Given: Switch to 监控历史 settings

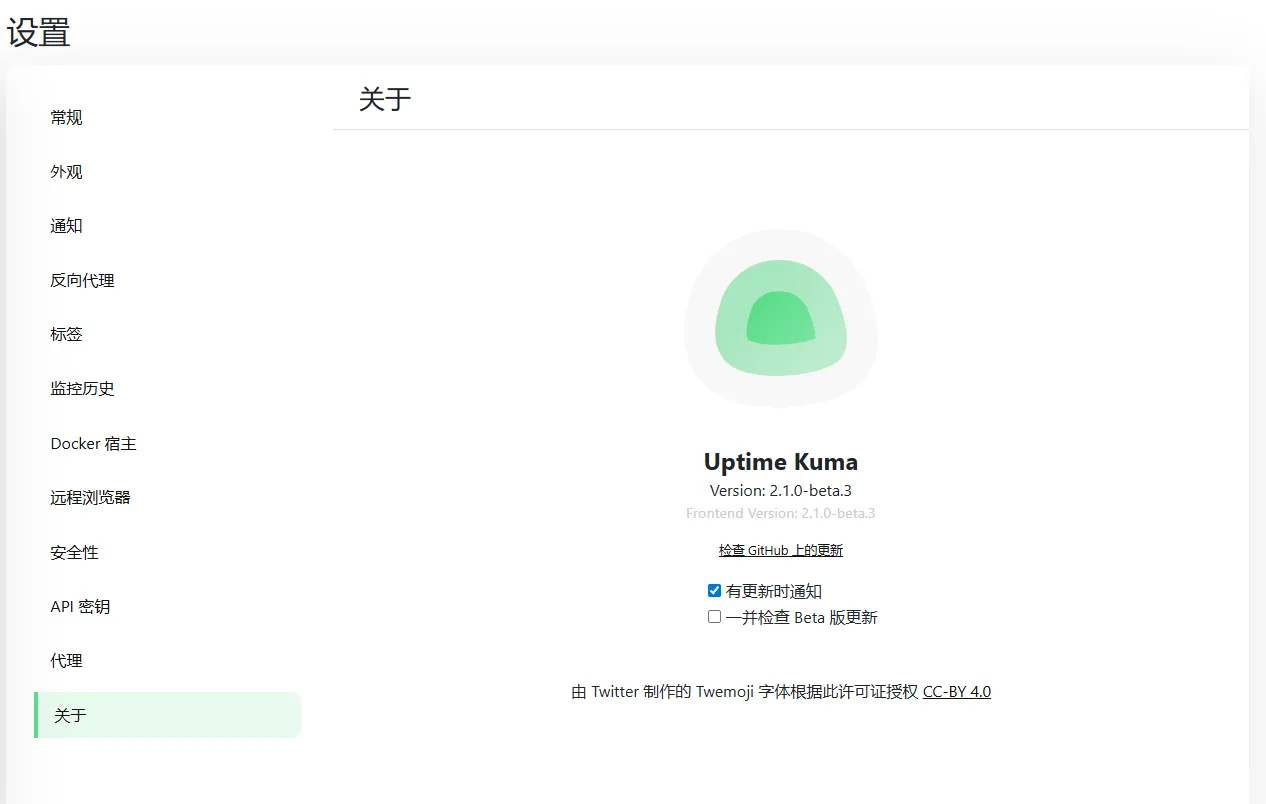Looking at the screenshot, I should pyautogui.click(x=83, y=389).
